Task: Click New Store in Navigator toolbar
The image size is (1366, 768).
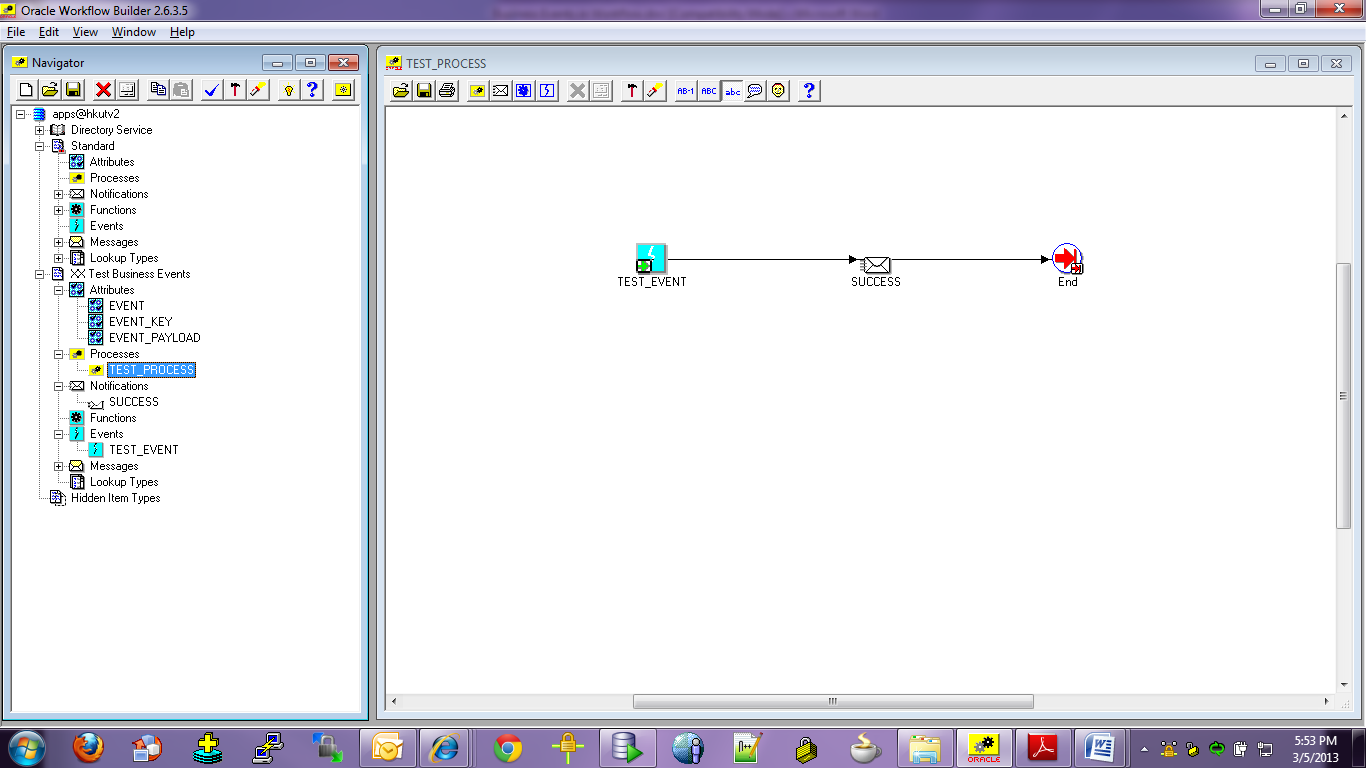Action: pyautogui.click(x=27, y=90)
